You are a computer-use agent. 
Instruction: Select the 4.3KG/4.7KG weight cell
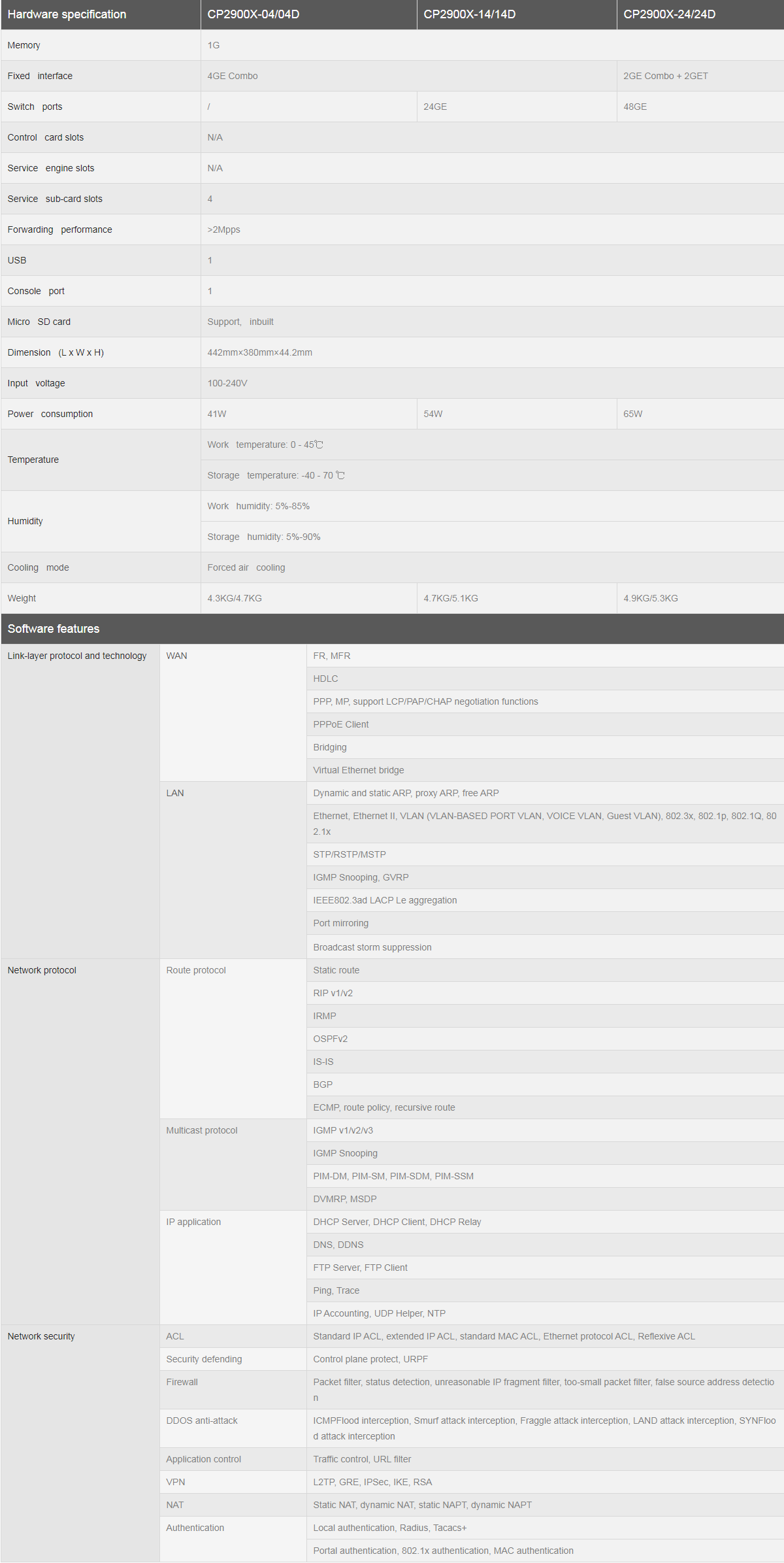coord(308,598)
